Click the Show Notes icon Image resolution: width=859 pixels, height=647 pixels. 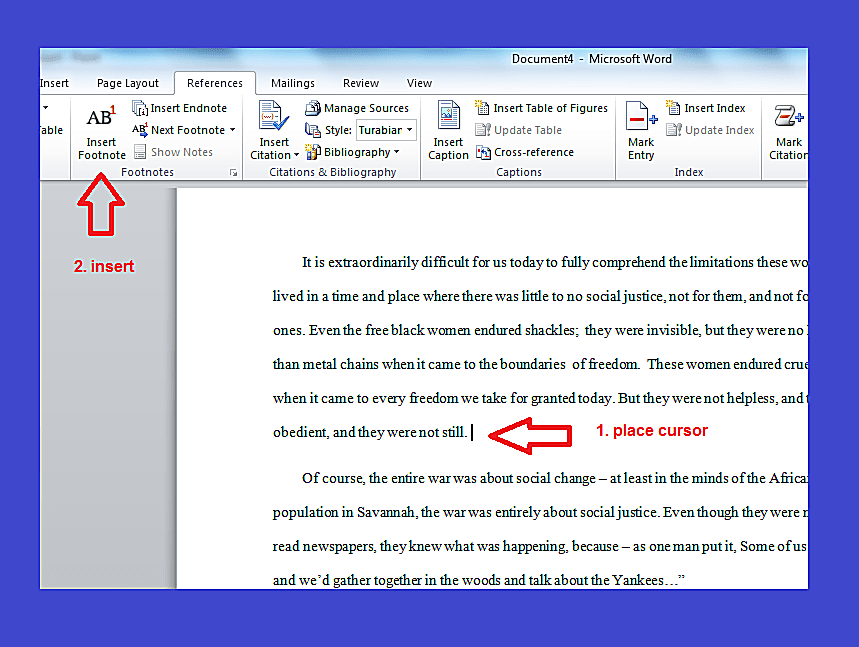(x=140, y=152)
